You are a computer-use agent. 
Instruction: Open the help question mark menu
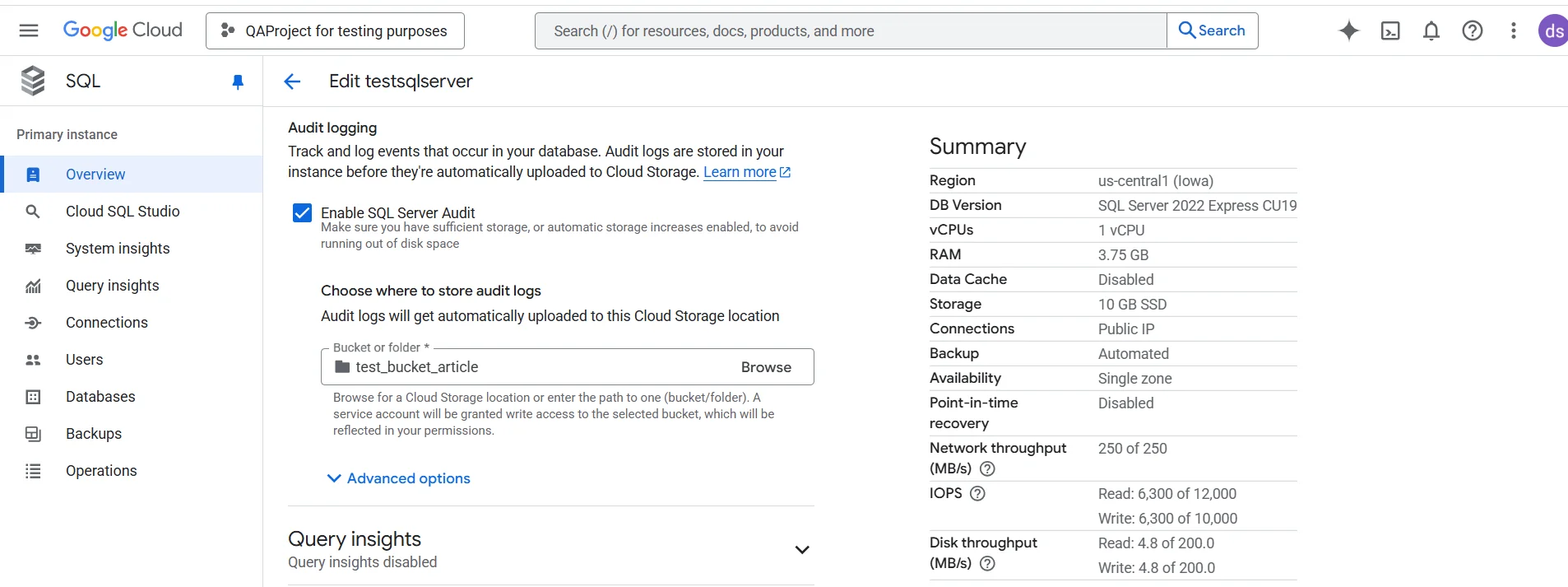(x=1473, y=30)
